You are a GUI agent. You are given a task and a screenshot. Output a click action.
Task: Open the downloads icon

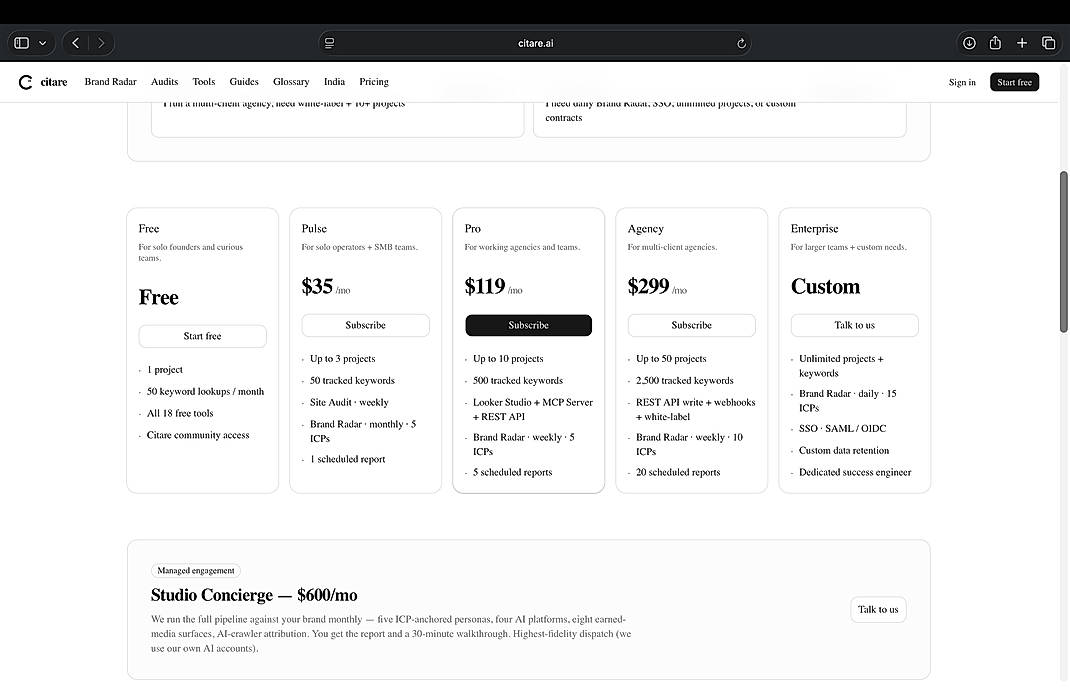pos(969,43)
